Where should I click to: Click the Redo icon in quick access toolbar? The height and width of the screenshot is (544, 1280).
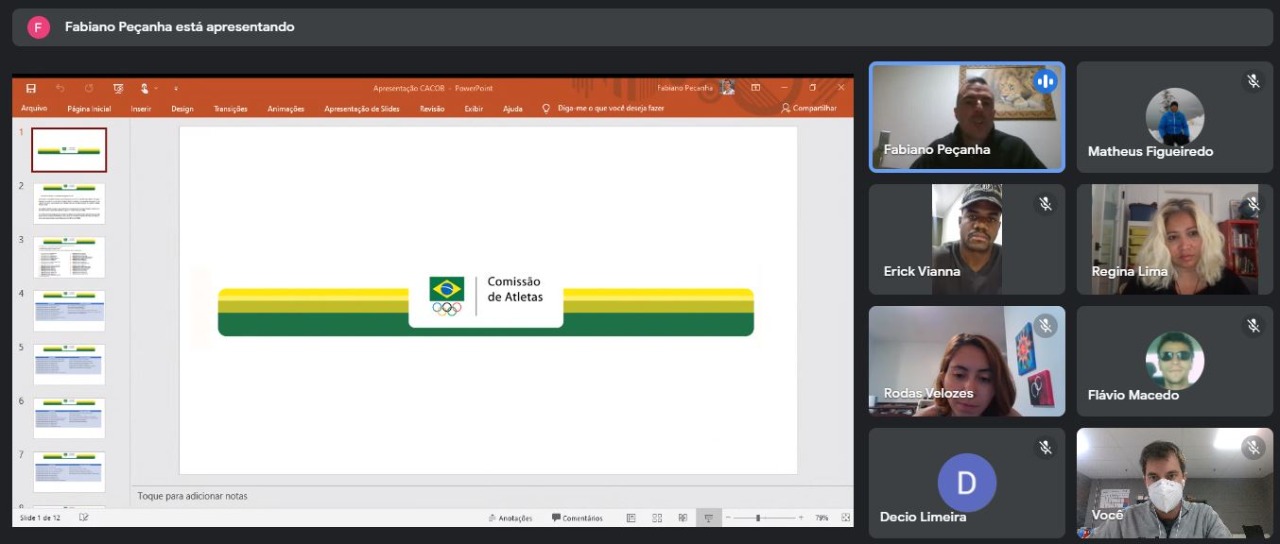click(89, 88)
